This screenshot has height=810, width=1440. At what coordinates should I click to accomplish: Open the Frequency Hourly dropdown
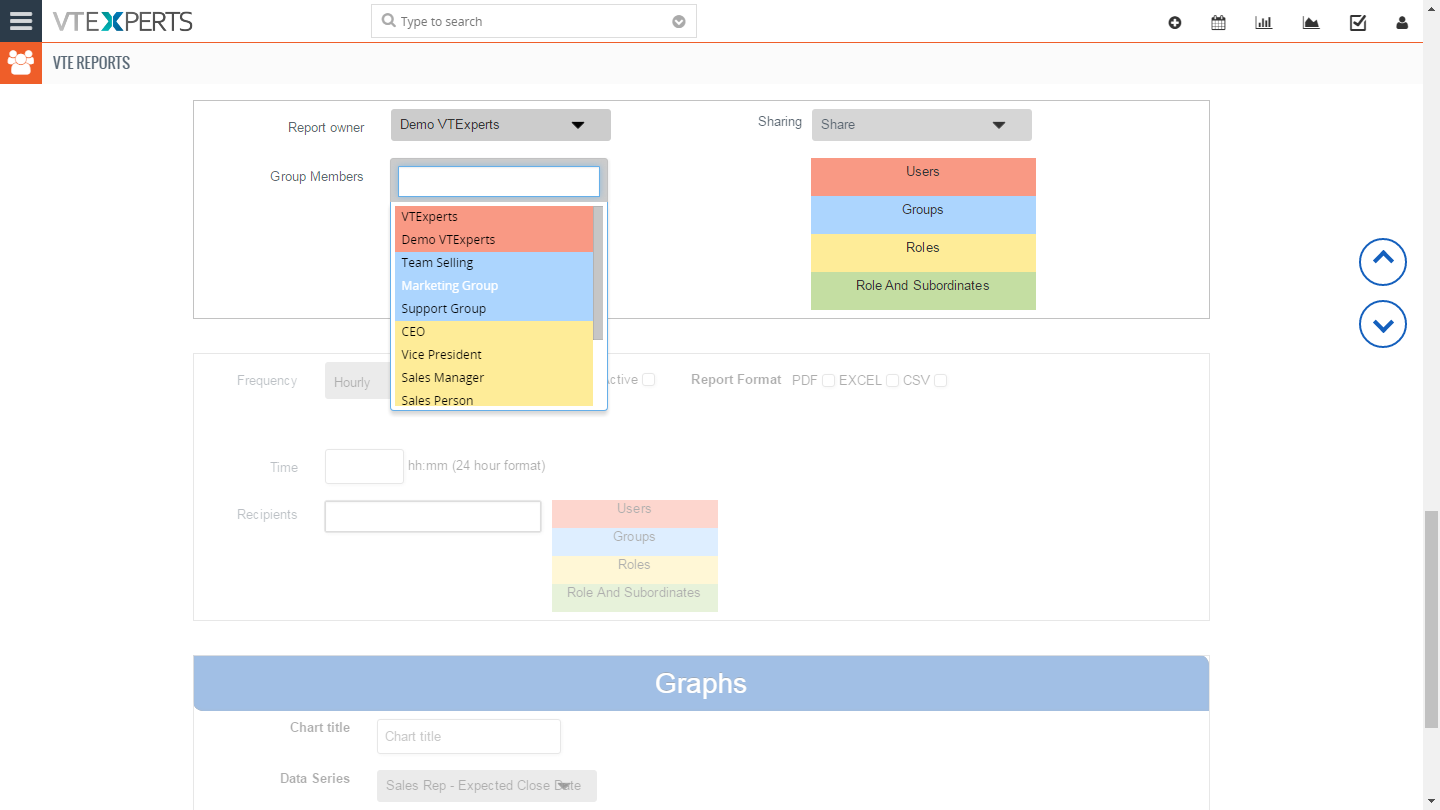(x=357, y=381)
